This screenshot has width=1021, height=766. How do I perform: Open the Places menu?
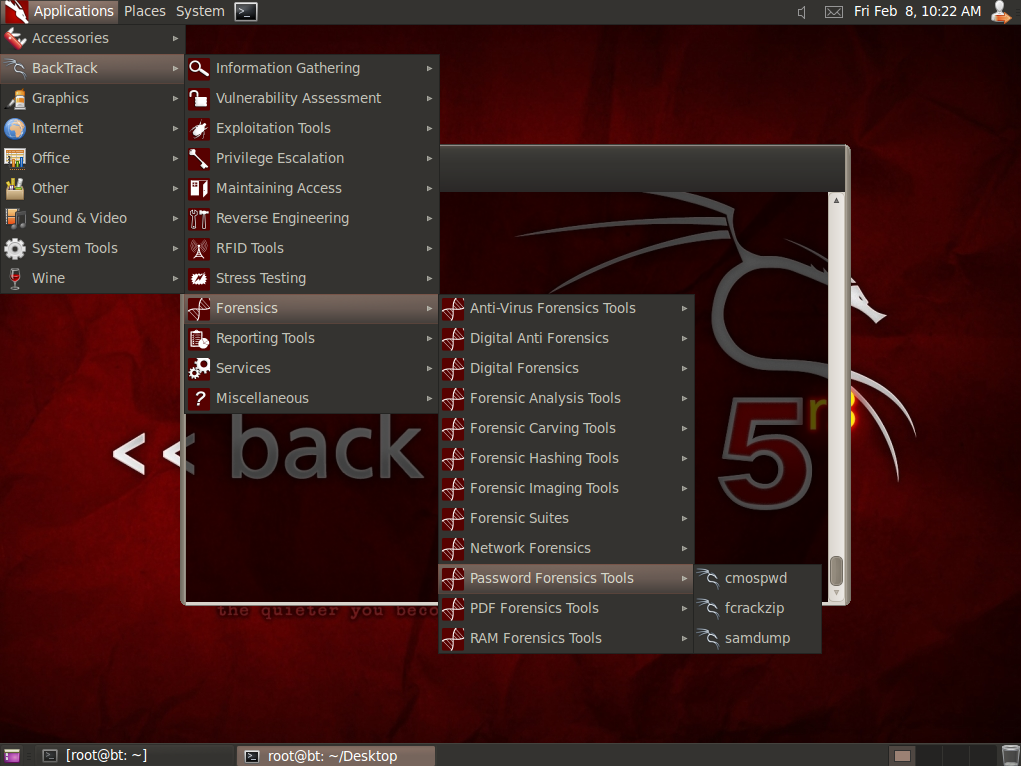145,12
